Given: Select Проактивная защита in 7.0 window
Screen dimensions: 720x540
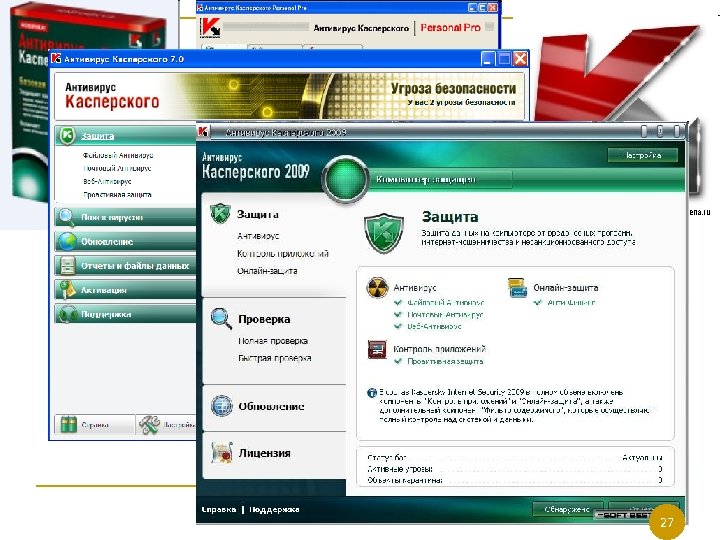Looking at the screenshot, I should 117,195.
